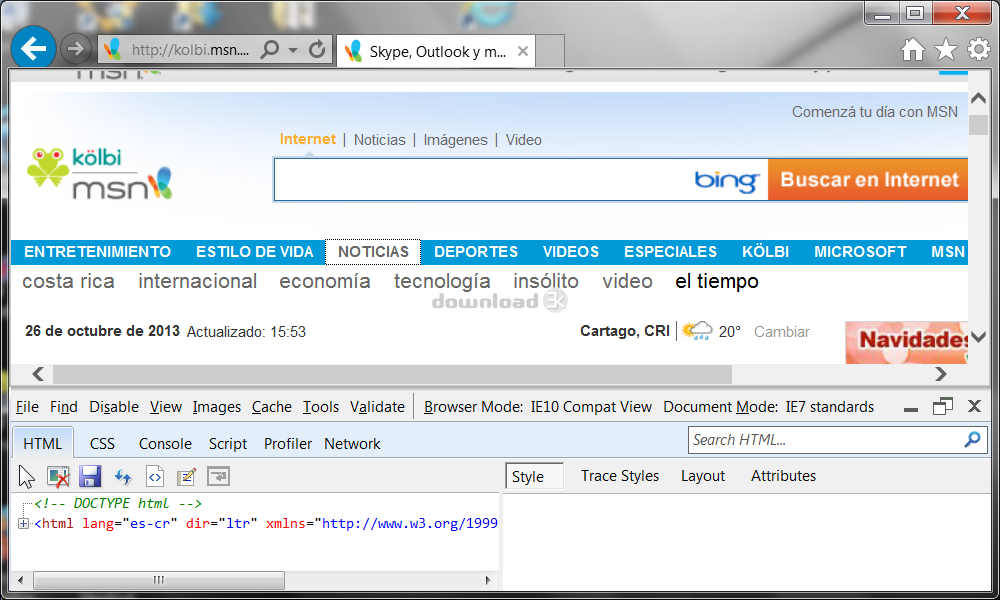
Task: Click the weather icon beside 20°
Action: point(696,331)
